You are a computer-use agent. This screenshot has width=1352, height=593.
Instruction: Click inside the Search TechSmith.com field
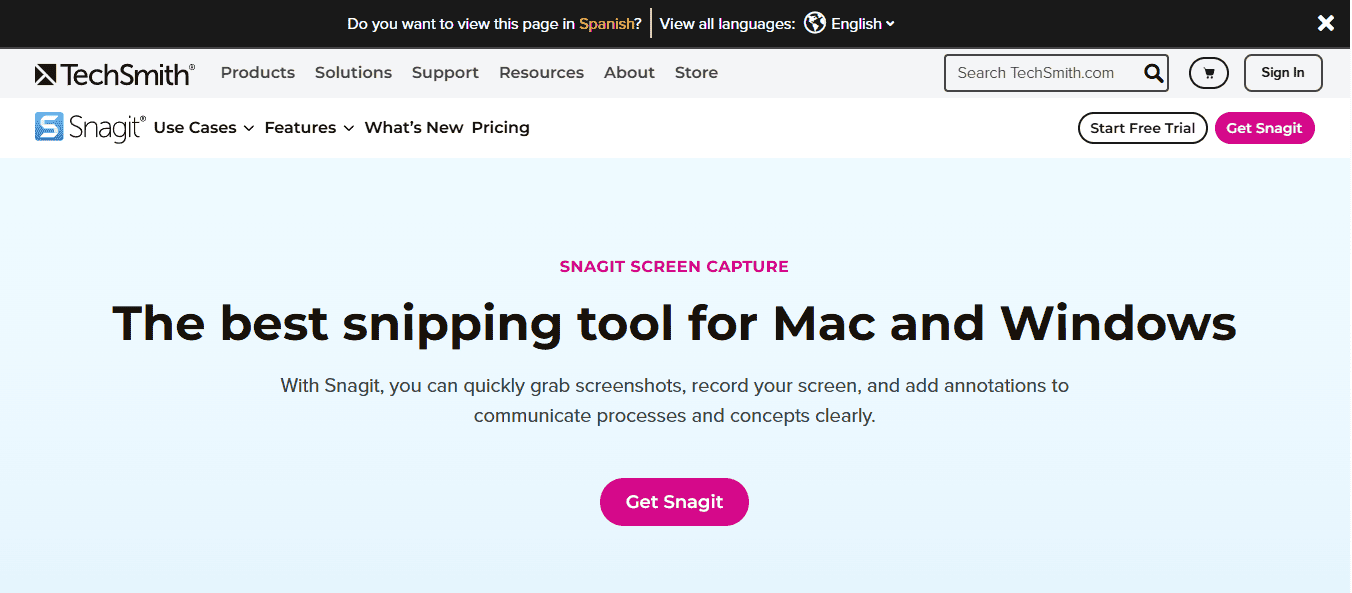point(1045,73)
